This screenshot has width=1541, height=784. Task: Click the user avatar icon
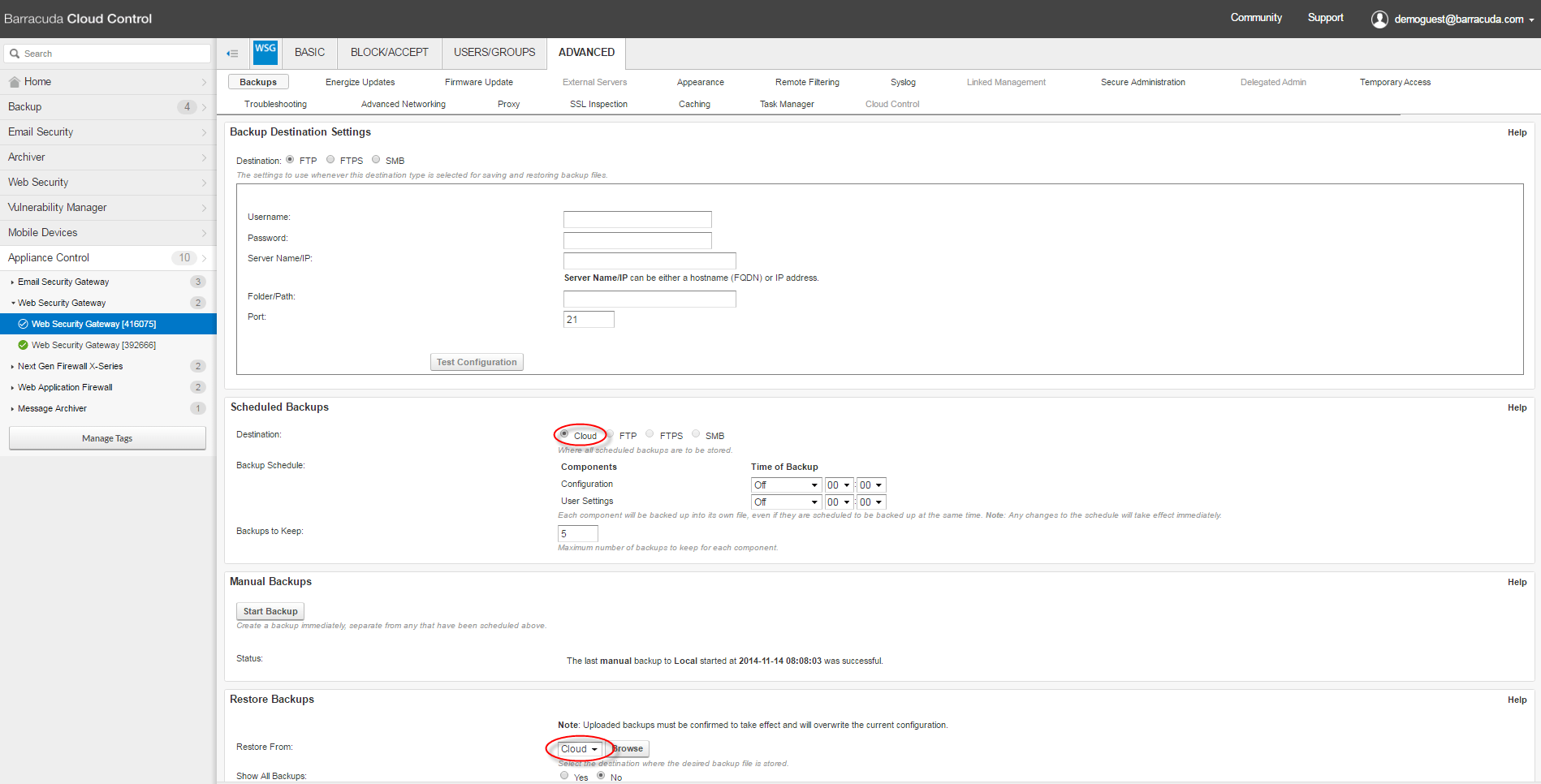point(1379,19)
